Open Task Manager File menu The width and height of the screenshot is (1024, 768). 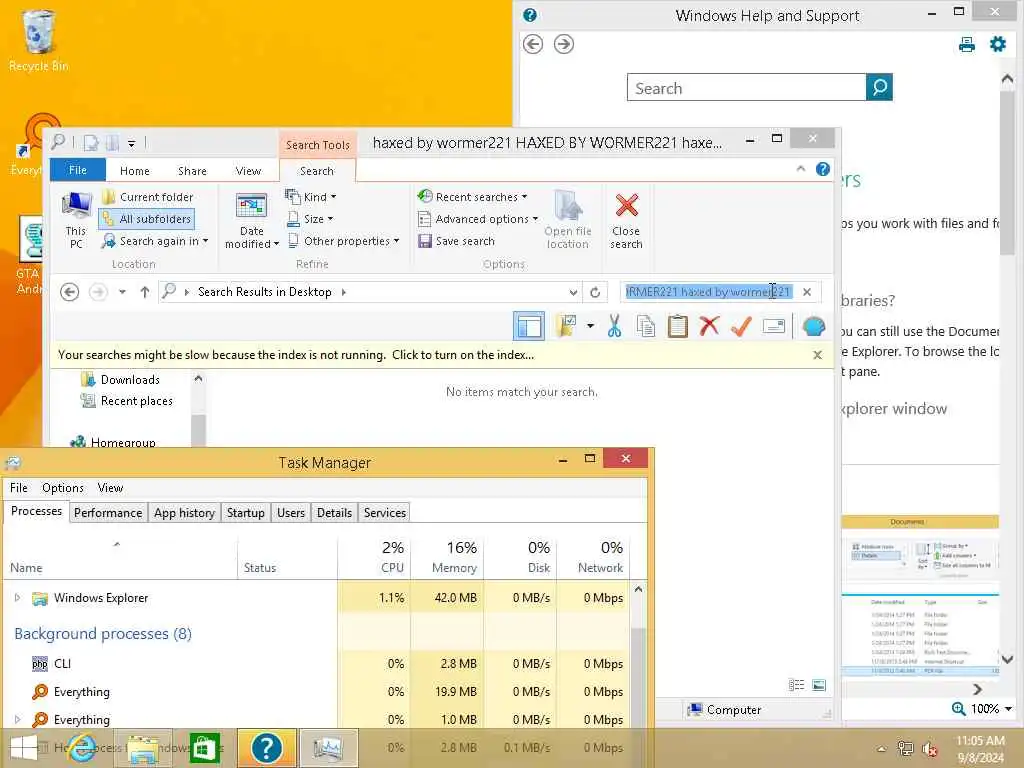[18, 488]
